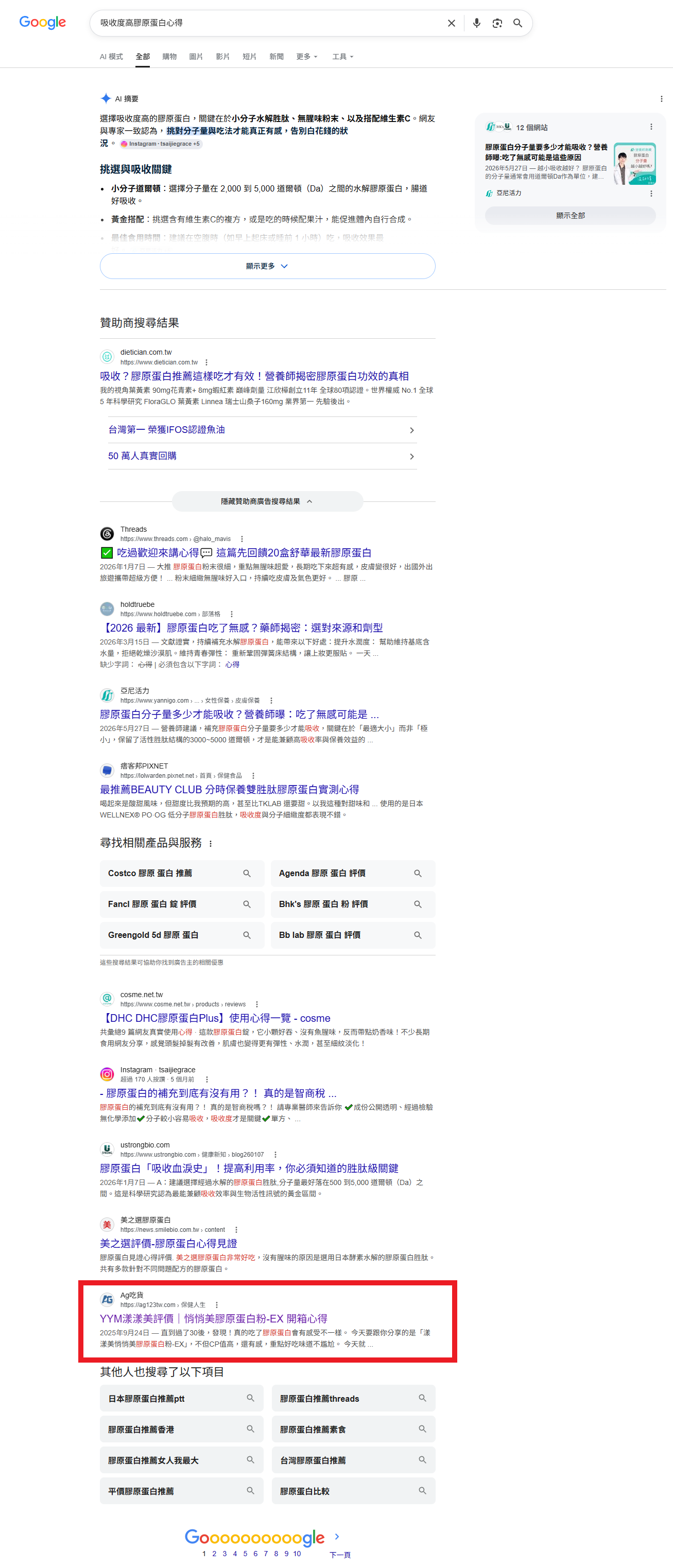Collapse ads with 隱藏贊助商廣告搜尋結果

pos(267,501)
